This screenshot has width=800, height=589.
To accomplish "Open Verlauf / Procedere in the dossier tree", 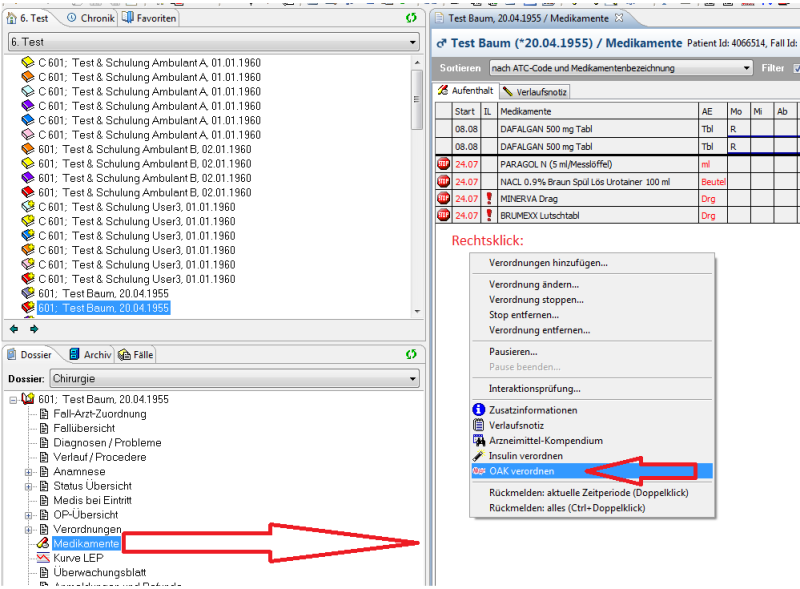I will (99, 457).
